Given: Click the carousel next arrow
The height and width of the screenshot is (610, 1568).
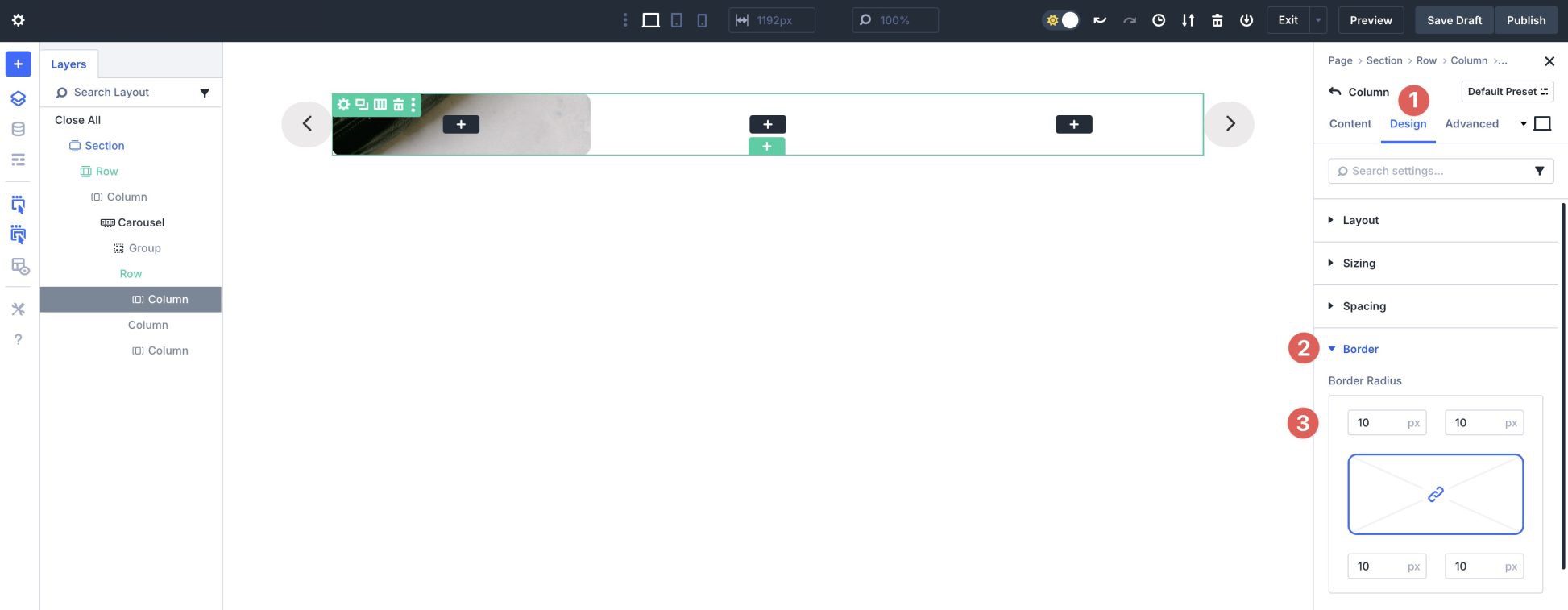Looking at the screenshot, I should (x=1230, y=124).
